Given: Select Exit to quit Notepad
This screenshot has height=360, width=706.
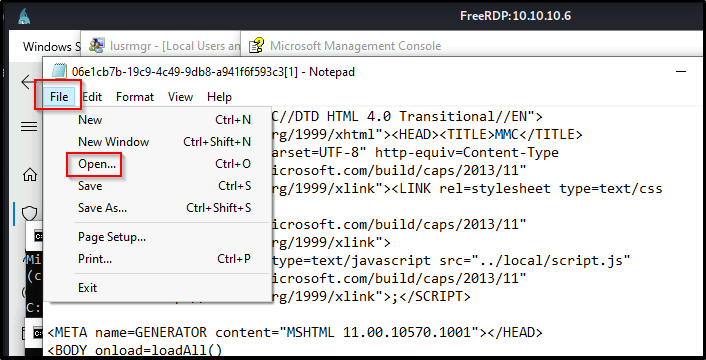Looking at the screenshot, I should (165, 288).
